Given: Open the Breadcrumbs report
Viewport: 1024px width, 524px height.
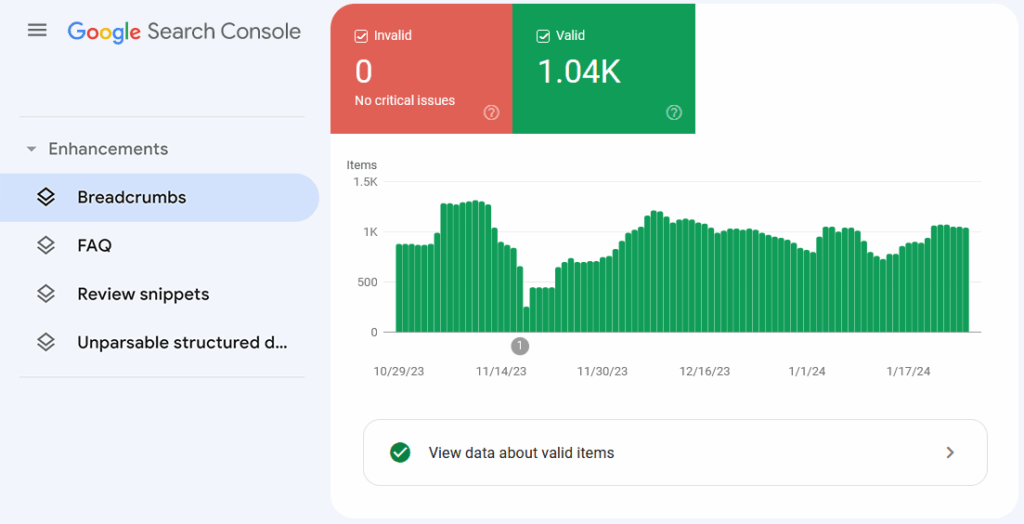Looking at the screenshot, I should click(159, 197).
